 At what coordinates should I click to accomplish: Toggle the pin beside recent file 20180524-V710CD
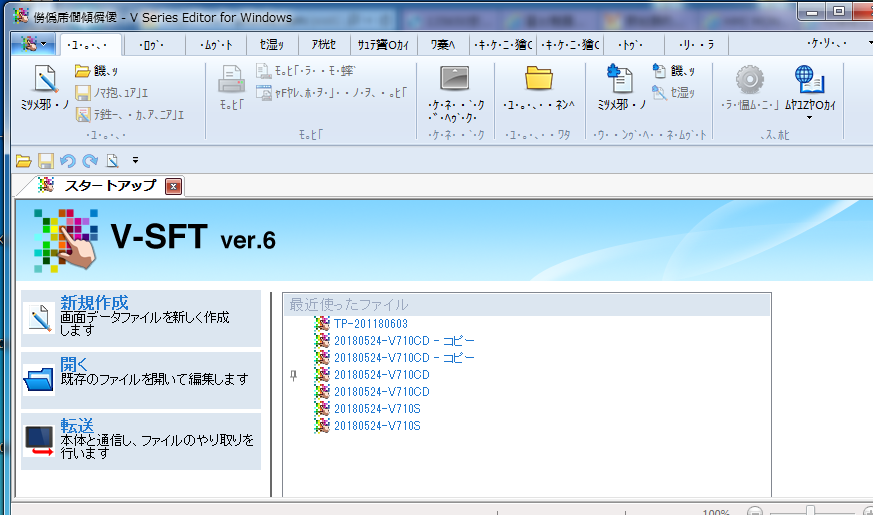pyautogui.click(x=294, y=374)
